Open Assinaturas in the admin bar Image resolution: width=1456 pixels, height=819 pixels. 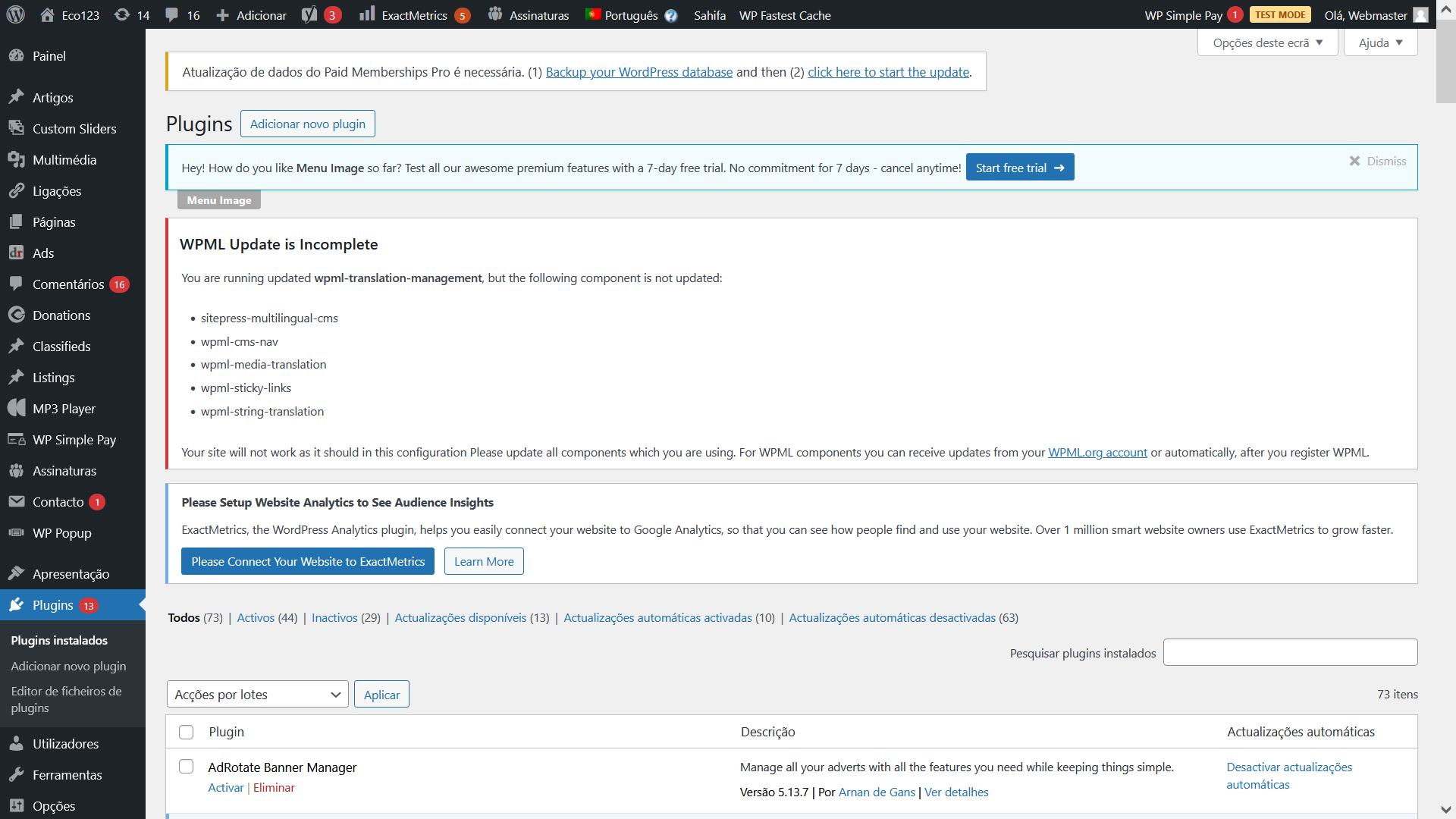tap(529, 15)
